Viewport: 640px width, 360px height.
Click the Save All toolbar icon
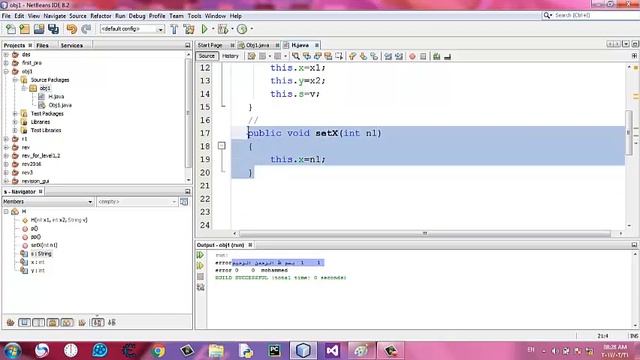(x=53, y=29)
